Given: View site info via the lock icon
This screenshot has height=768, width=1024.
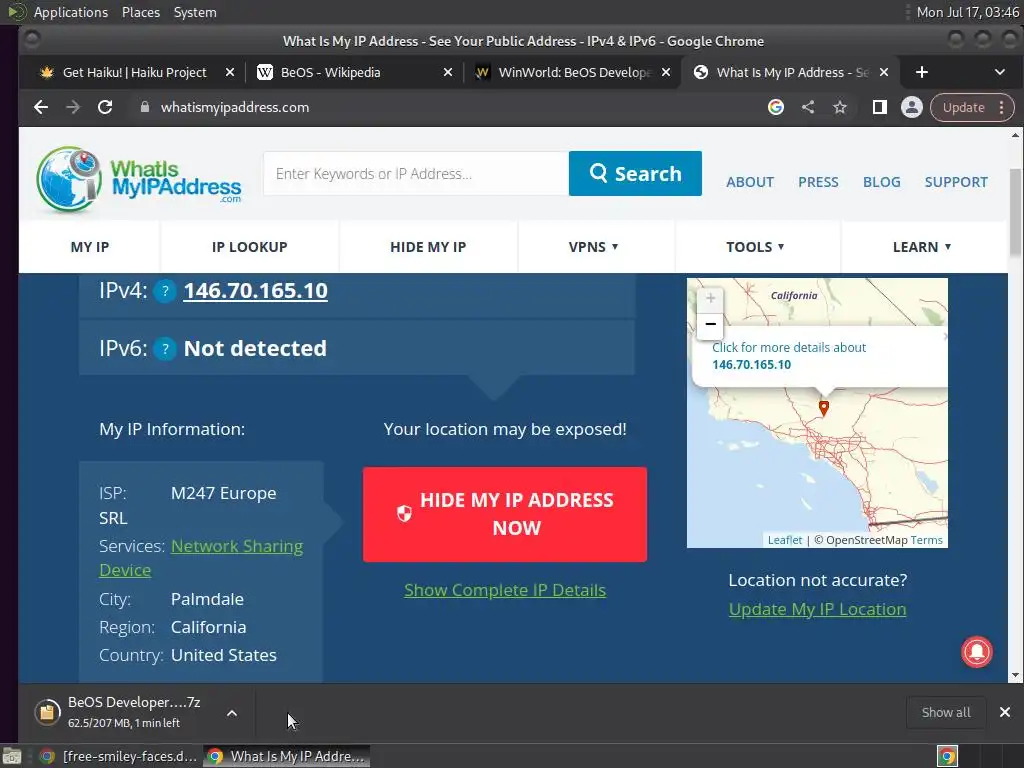Looking at the screenshot, I should (145, 107).
